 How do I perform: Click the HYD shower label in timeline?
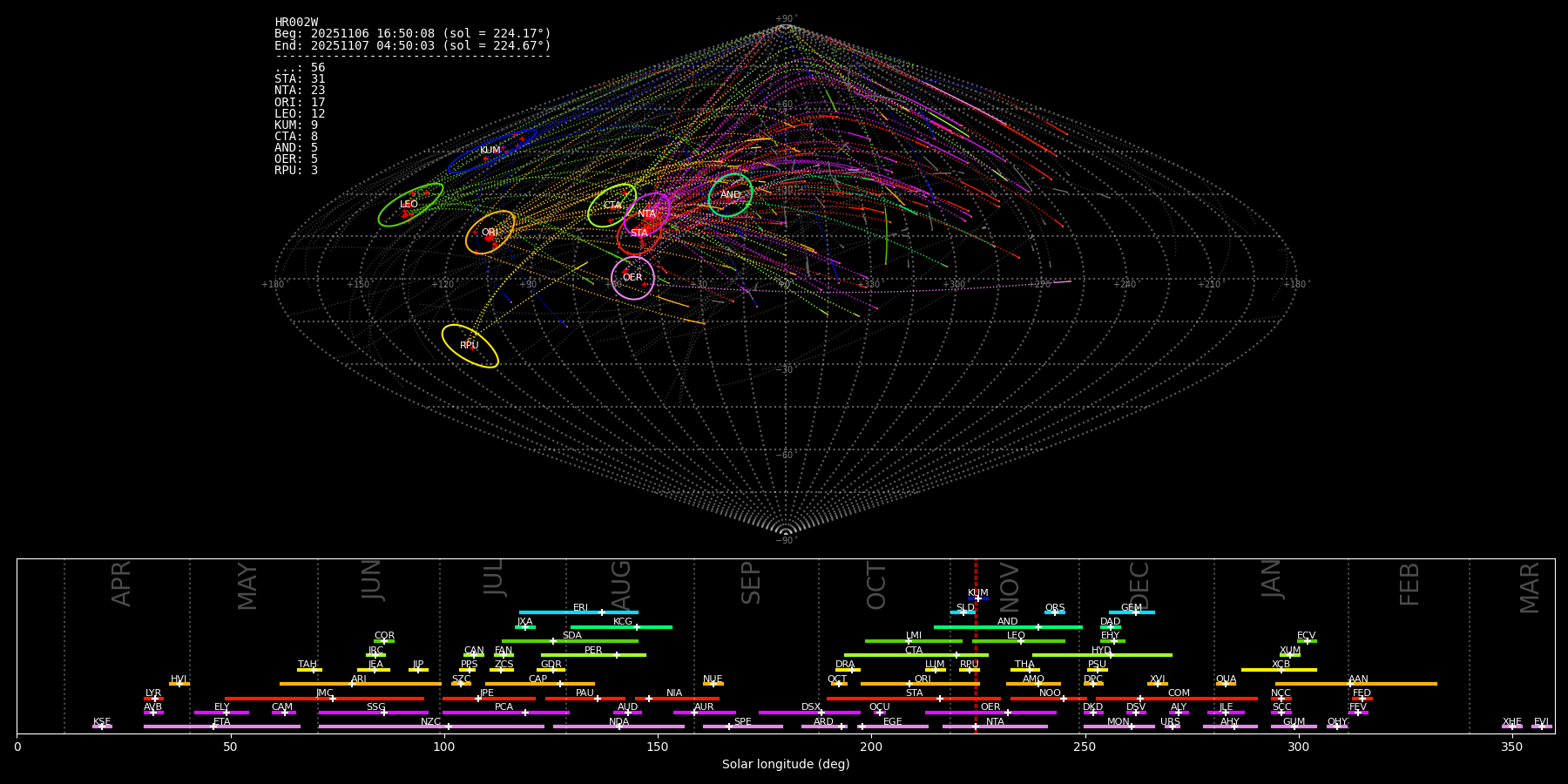1101,651
